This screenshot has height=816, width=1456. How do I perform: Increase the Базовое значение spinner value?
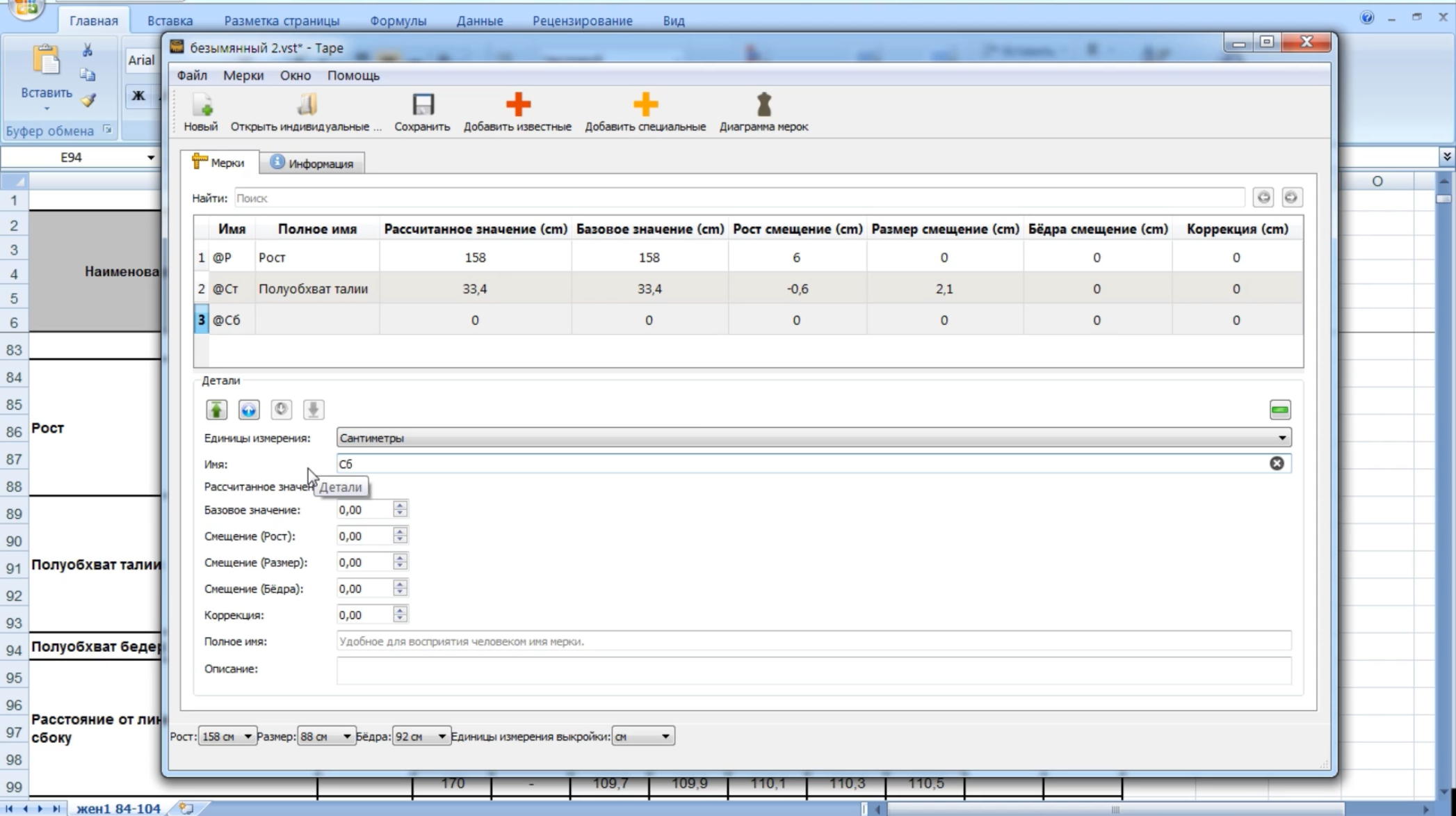click(x=400, y=505)
